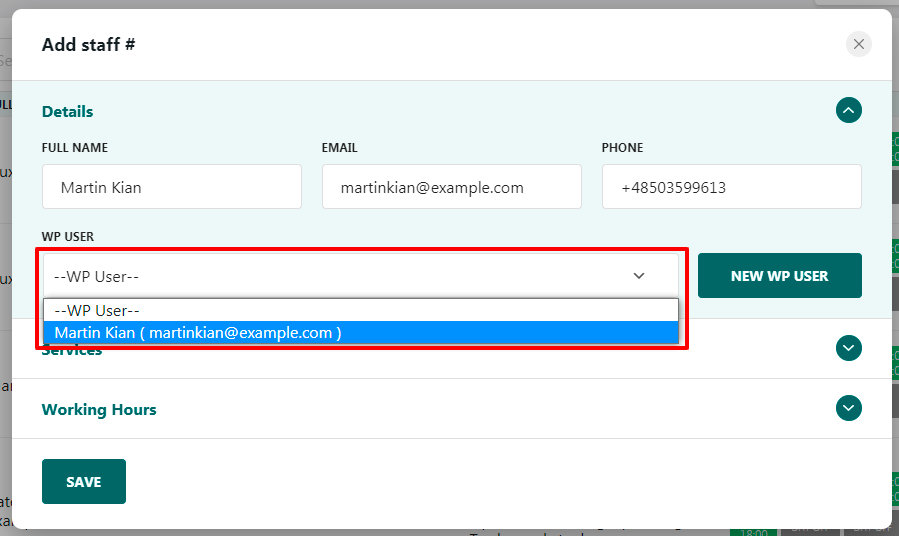Expand the Working Hours section chevron

(x=848, y=408)
